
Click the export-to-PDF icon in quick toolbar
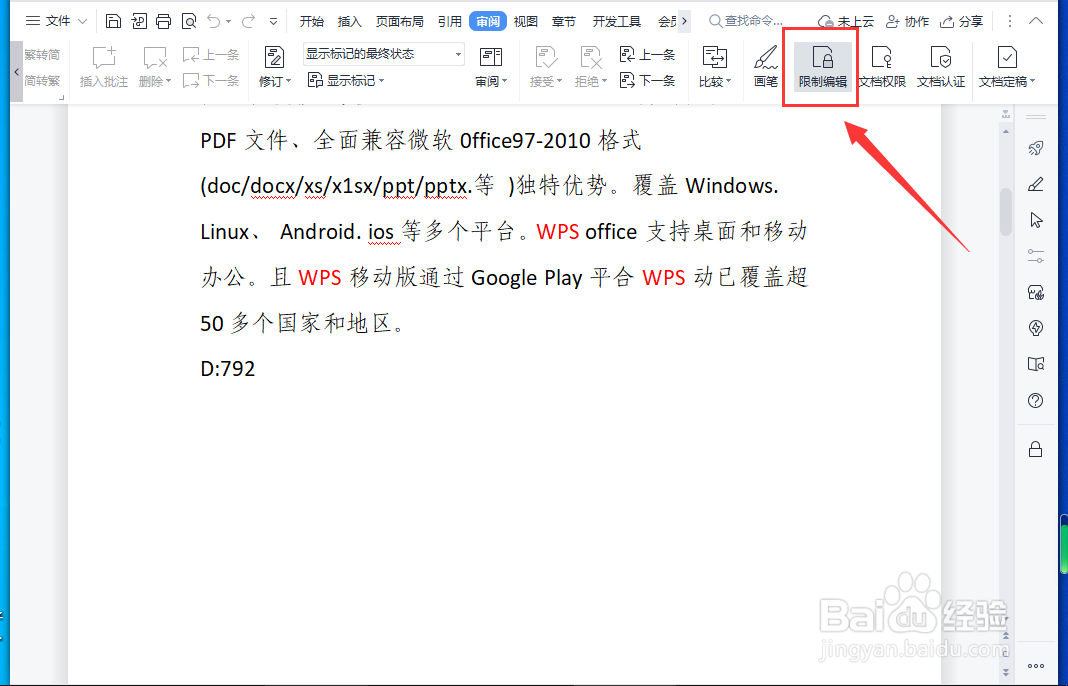(139, 21)
